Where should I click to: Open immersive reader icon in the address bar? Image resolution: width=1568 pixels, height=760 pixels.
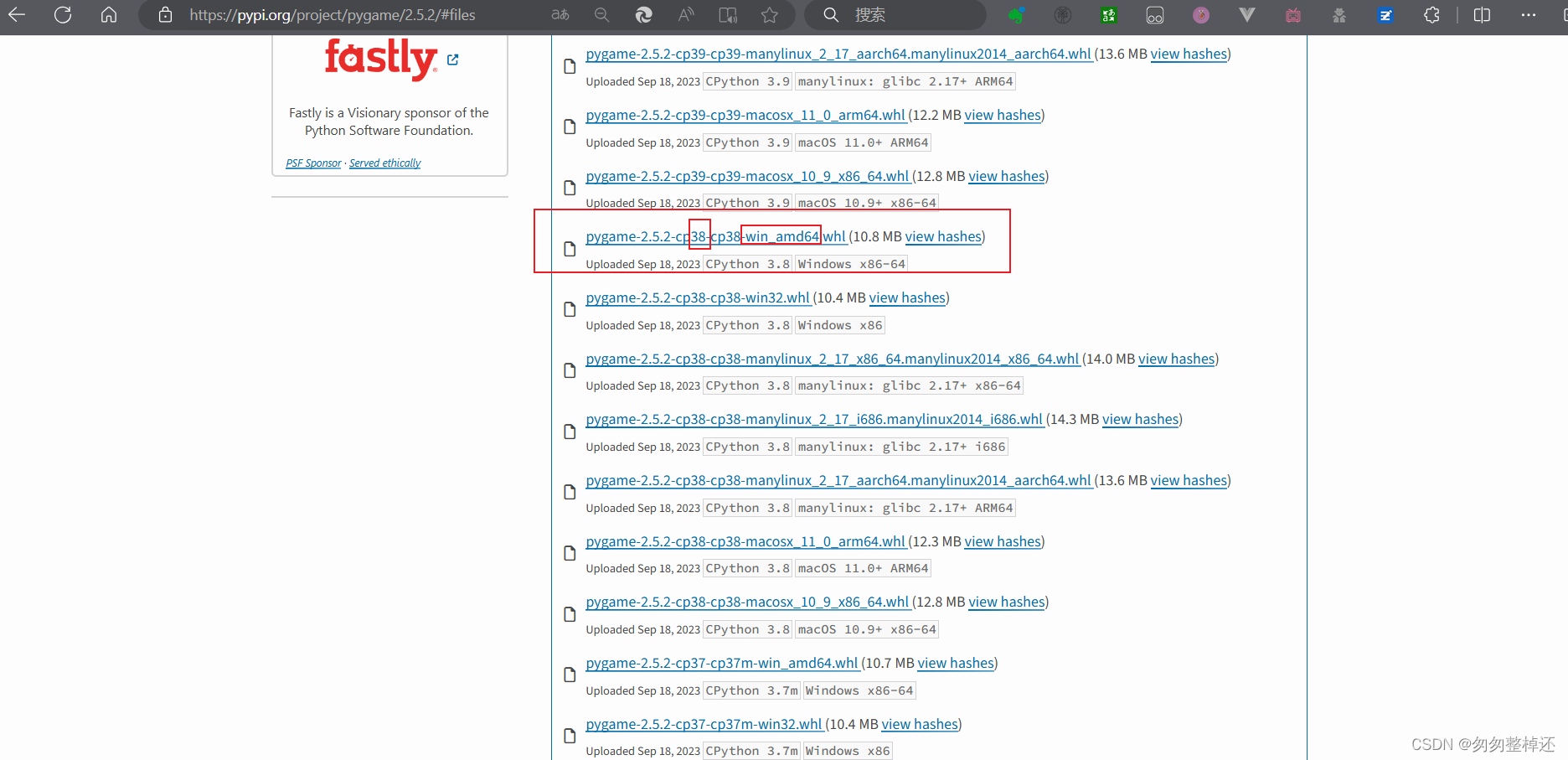coord(728,15)
